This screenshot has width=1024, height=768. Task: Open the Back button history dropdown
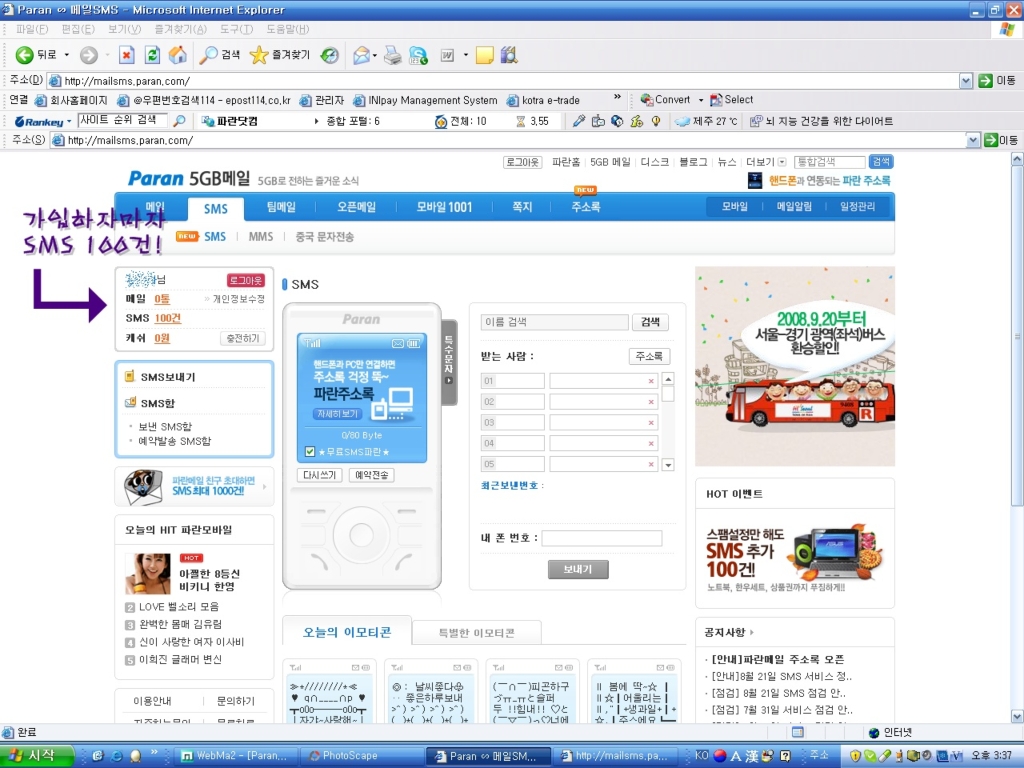coord(67,56)
